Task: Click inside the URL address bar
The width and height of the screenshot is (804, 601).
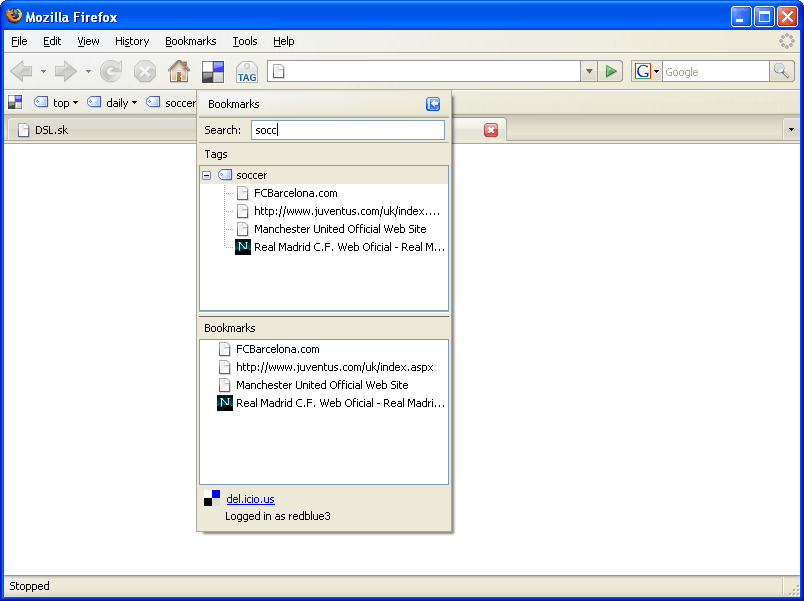Action: point(424,71)
